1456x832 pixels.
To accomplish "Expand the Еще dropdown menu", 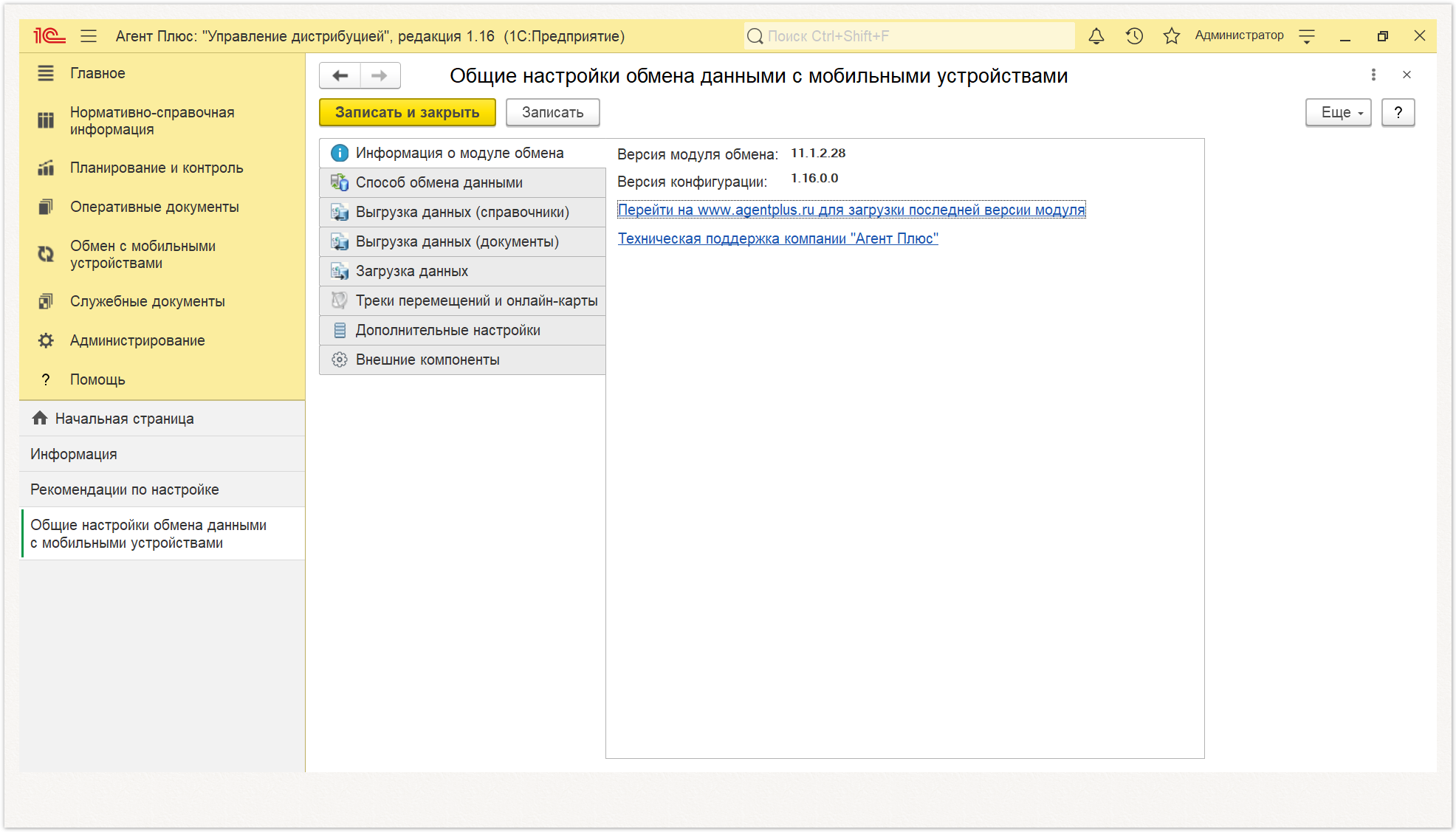I will pyautogui.click(x=1338, y=112).
